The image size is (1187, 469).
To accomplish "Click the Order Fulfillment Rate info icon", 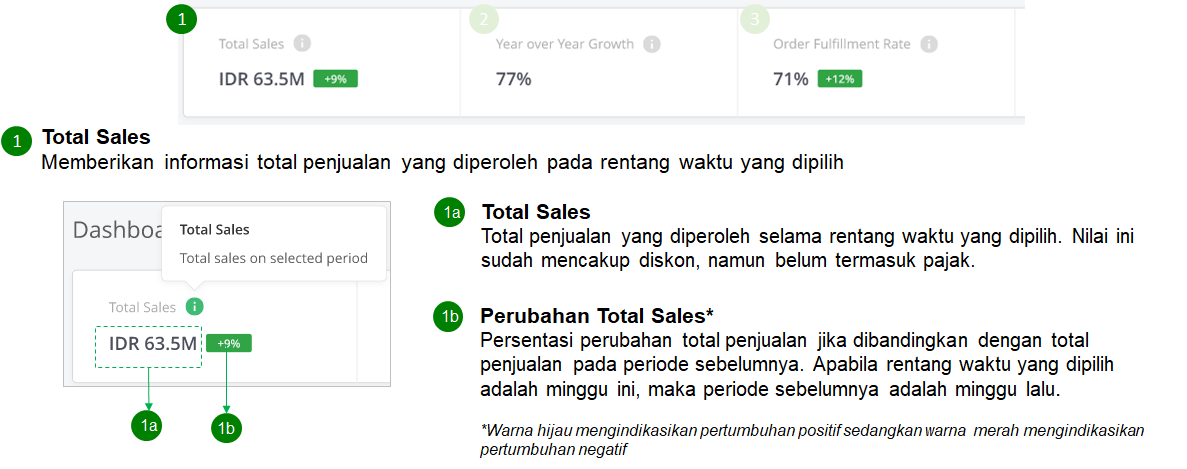I will (x=930, y=44).
